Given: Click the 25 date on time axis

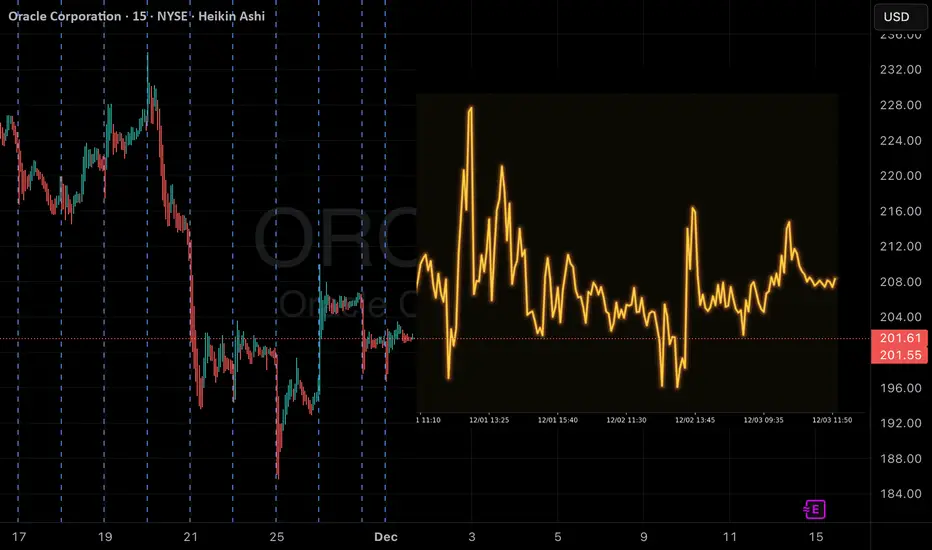Looking at the screenshot, I should tap(276, 537).
